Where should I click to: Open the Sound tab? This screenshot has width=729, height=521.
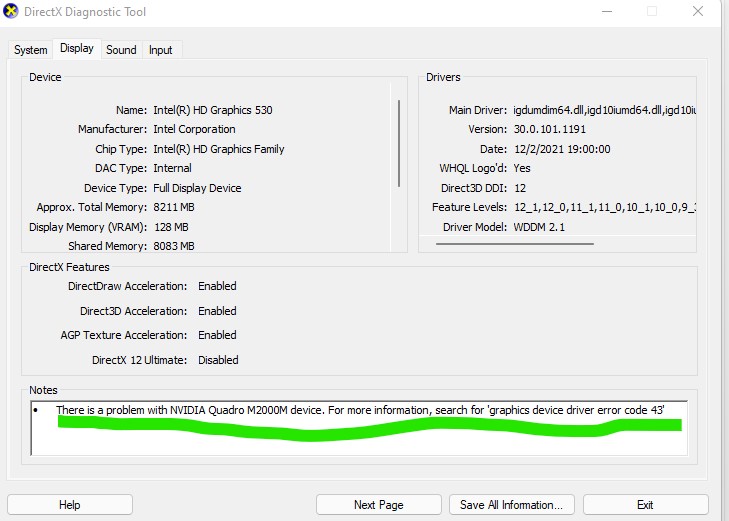point(121,50)
